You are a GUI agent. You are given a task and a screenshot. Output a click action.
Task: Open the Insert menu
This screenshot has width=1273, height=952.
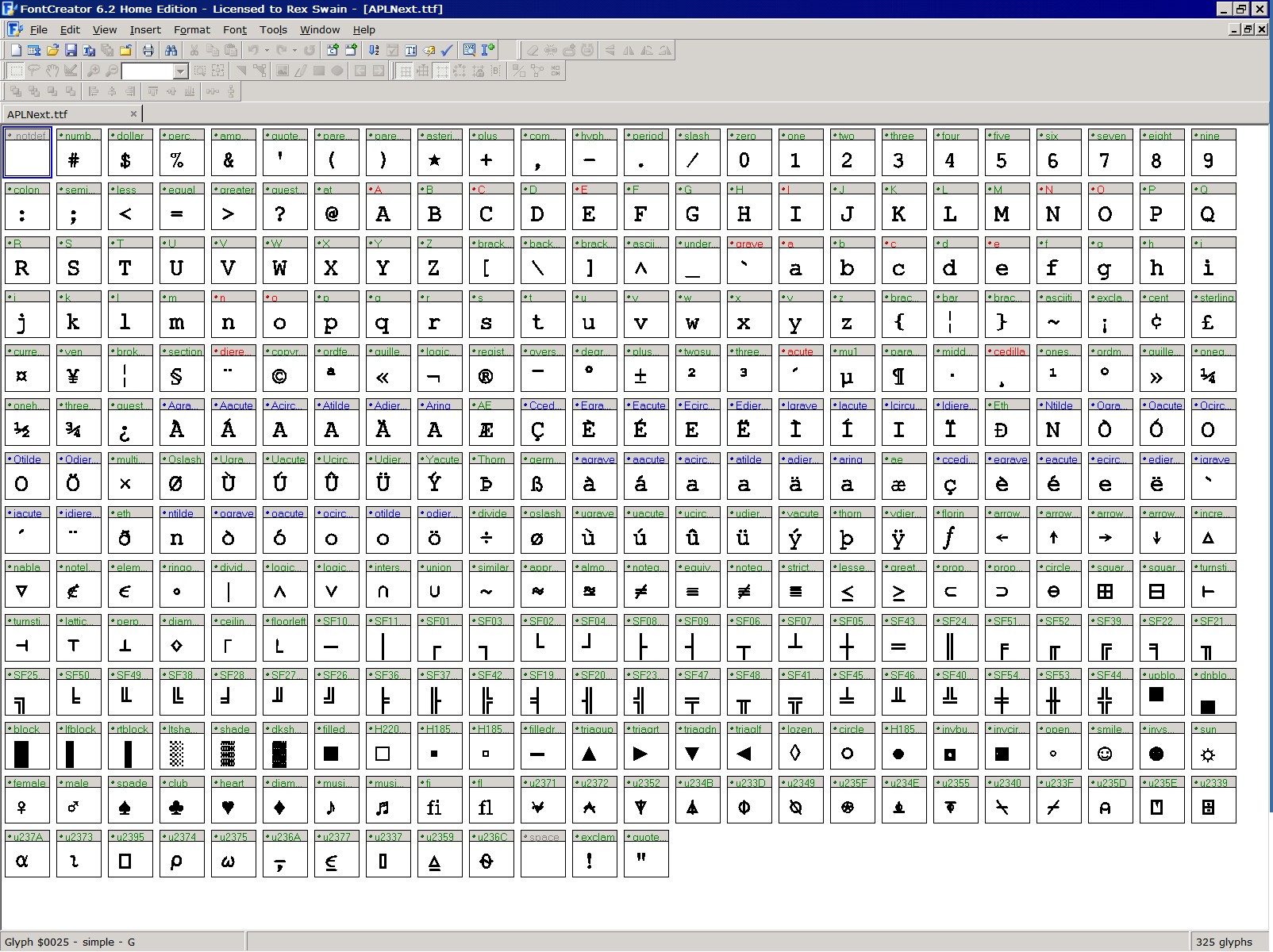pyautogui.click(x=145, y=29)
